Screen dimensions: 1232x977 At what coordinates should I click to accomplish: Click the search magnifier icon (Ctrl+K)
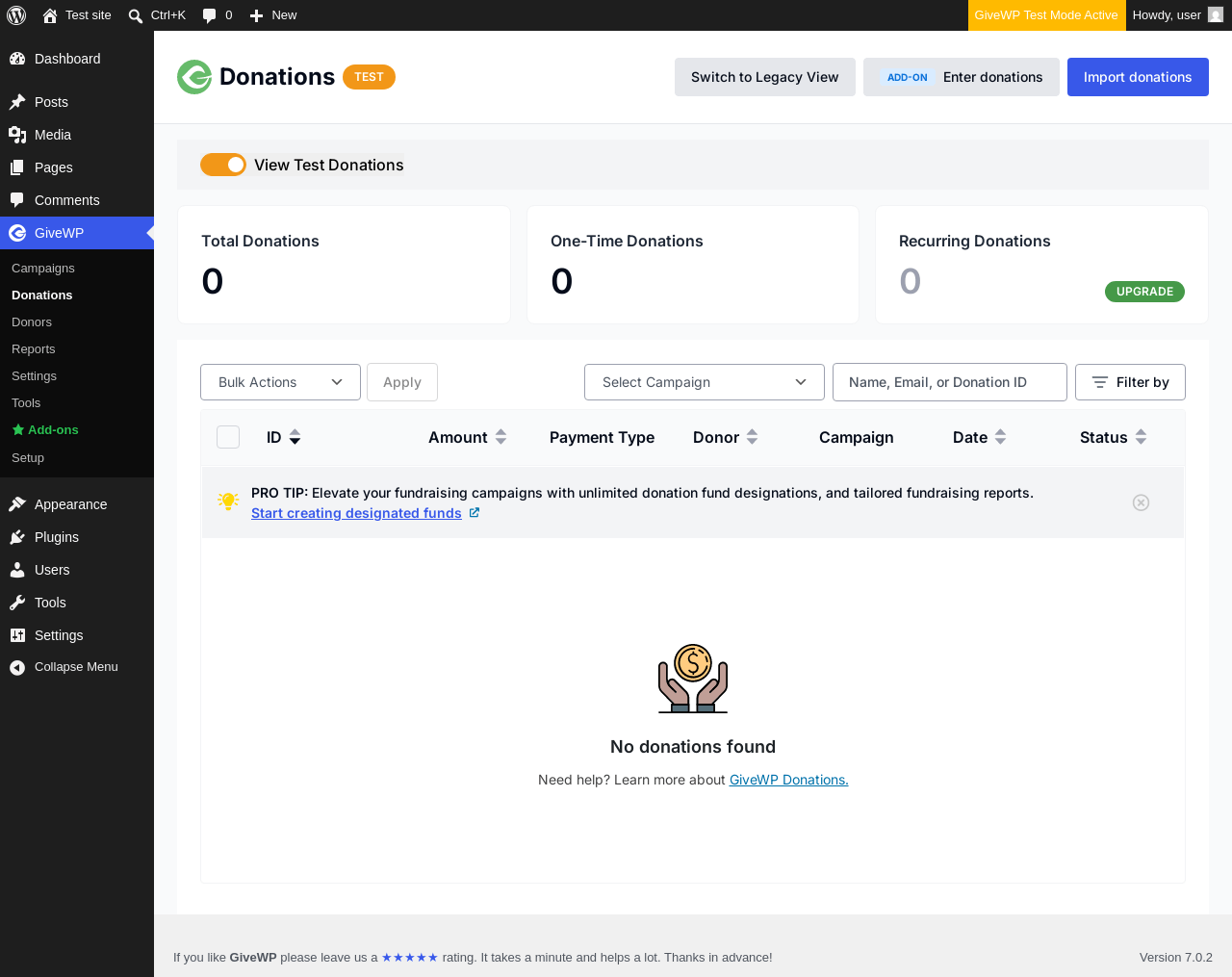pyautogui.click(x=136, y=15)
